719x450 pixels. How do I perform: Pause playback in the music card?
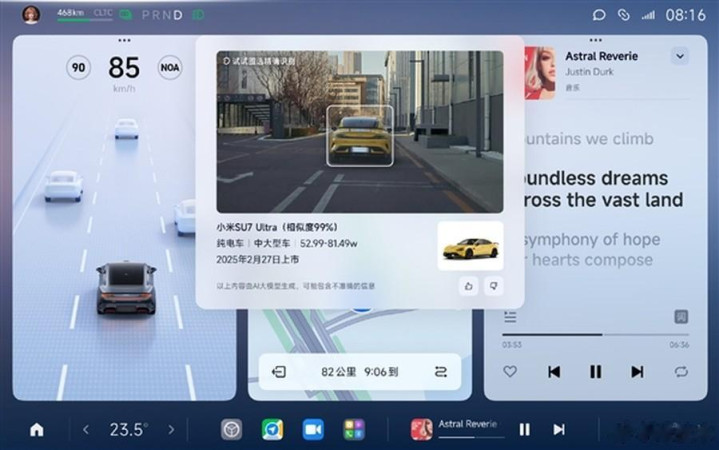point(596,372)
